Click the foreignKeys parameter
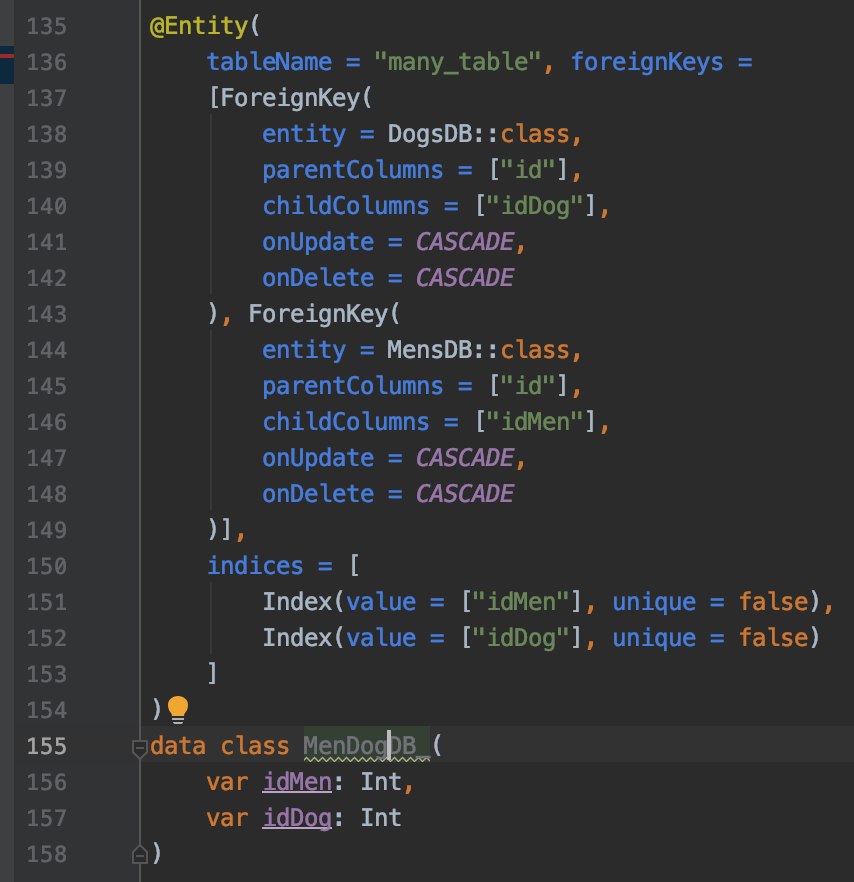Screen dimensions: 854x882 [647, 62]
